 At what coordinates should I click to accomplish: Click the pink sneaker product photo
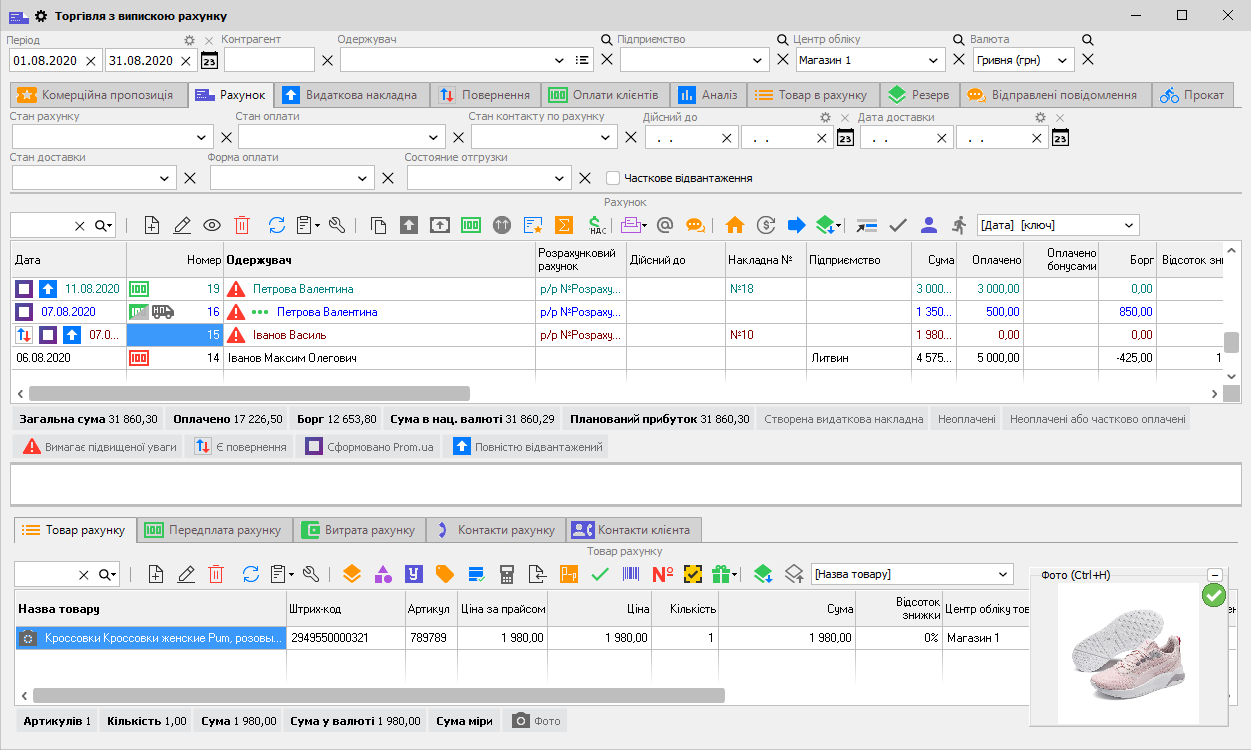point(1128,654)
